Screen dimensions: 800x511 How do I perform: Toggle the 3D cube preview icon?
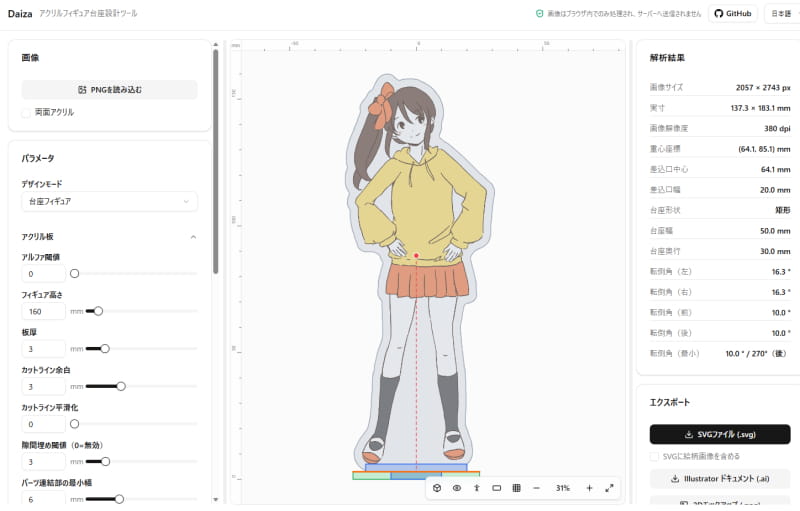click(437, 488)
